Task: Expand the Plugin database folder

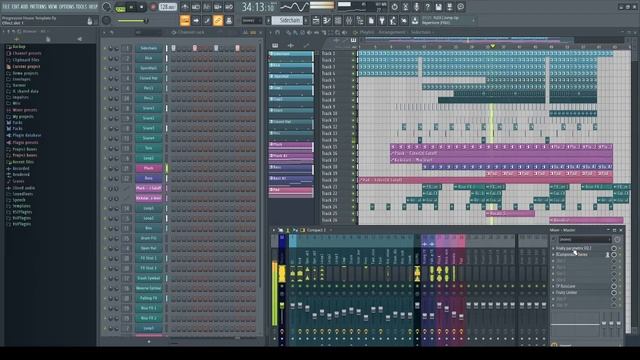Action: 23,135
